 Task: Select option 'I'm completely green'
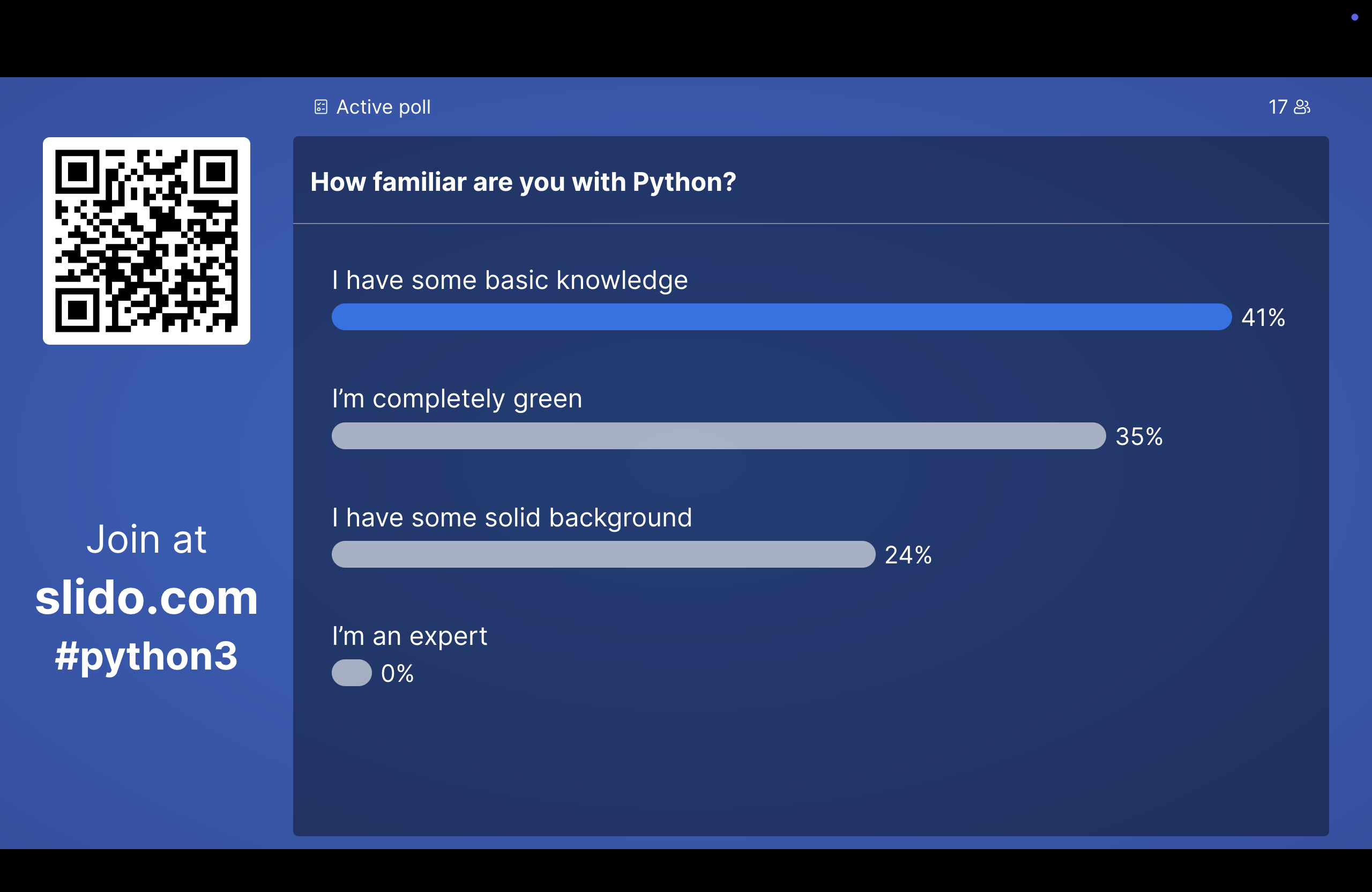tap(457, 399)
